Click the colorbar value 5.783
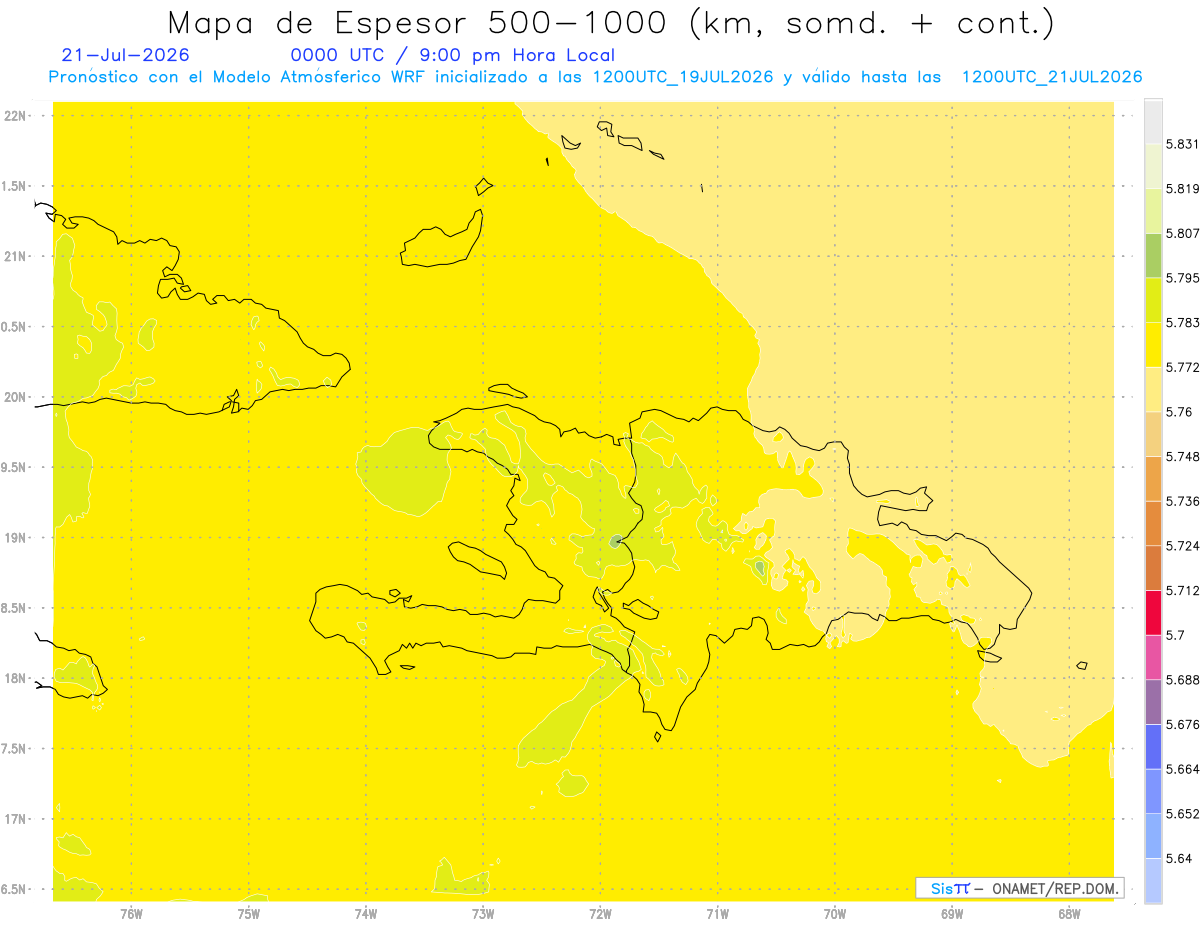 click(1182, 323)
